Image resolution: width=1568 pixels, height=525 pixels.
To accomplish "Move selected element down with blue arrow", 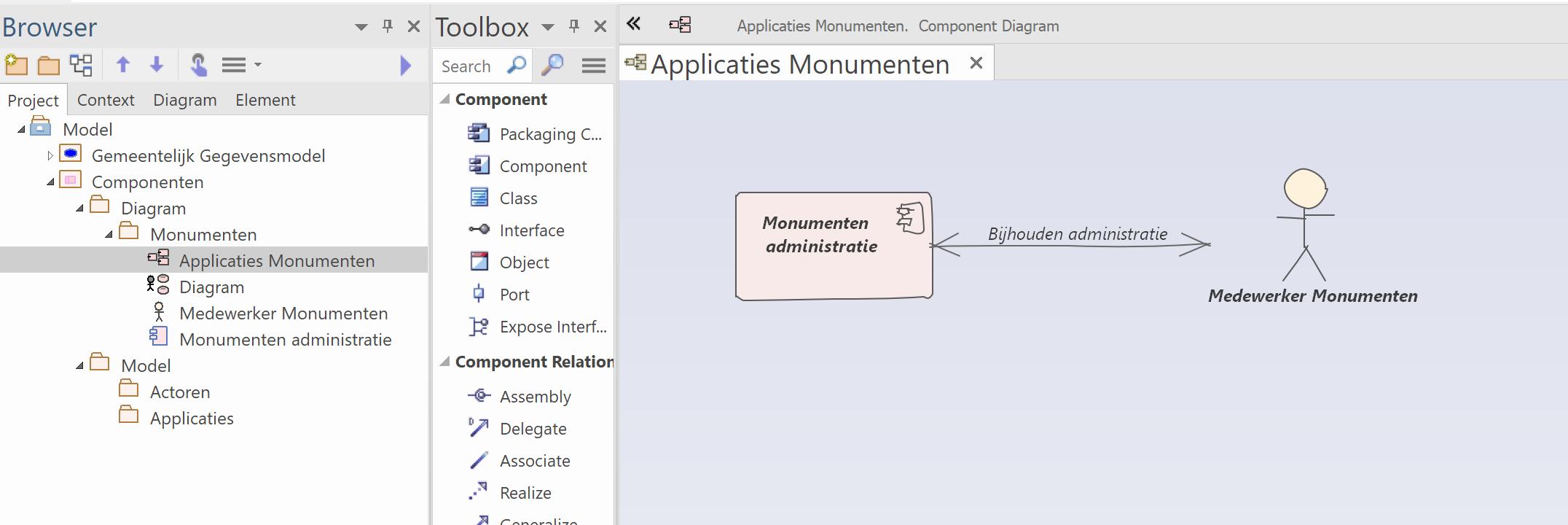I will [157, 66].
